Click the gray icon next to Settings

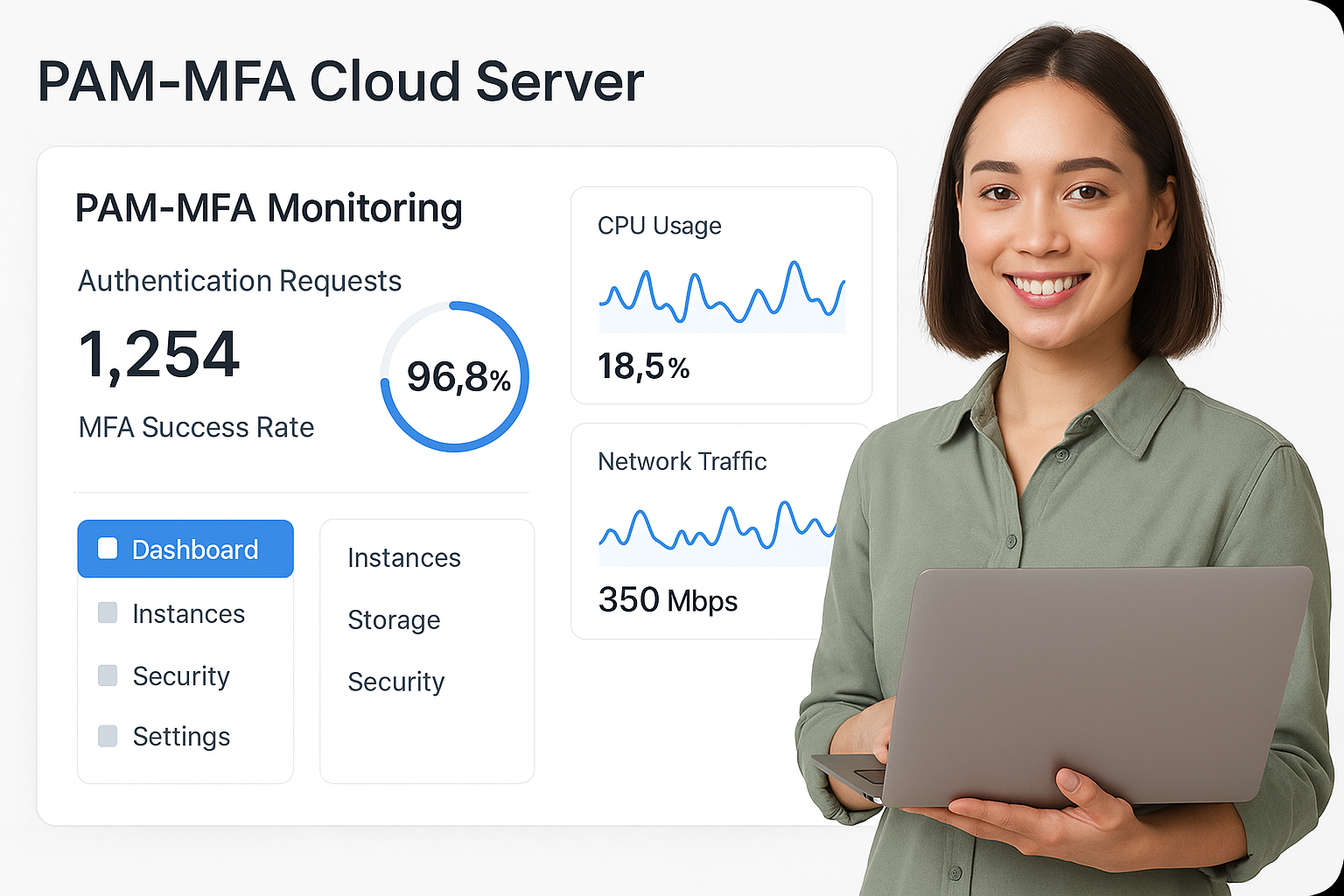point(108,736)
